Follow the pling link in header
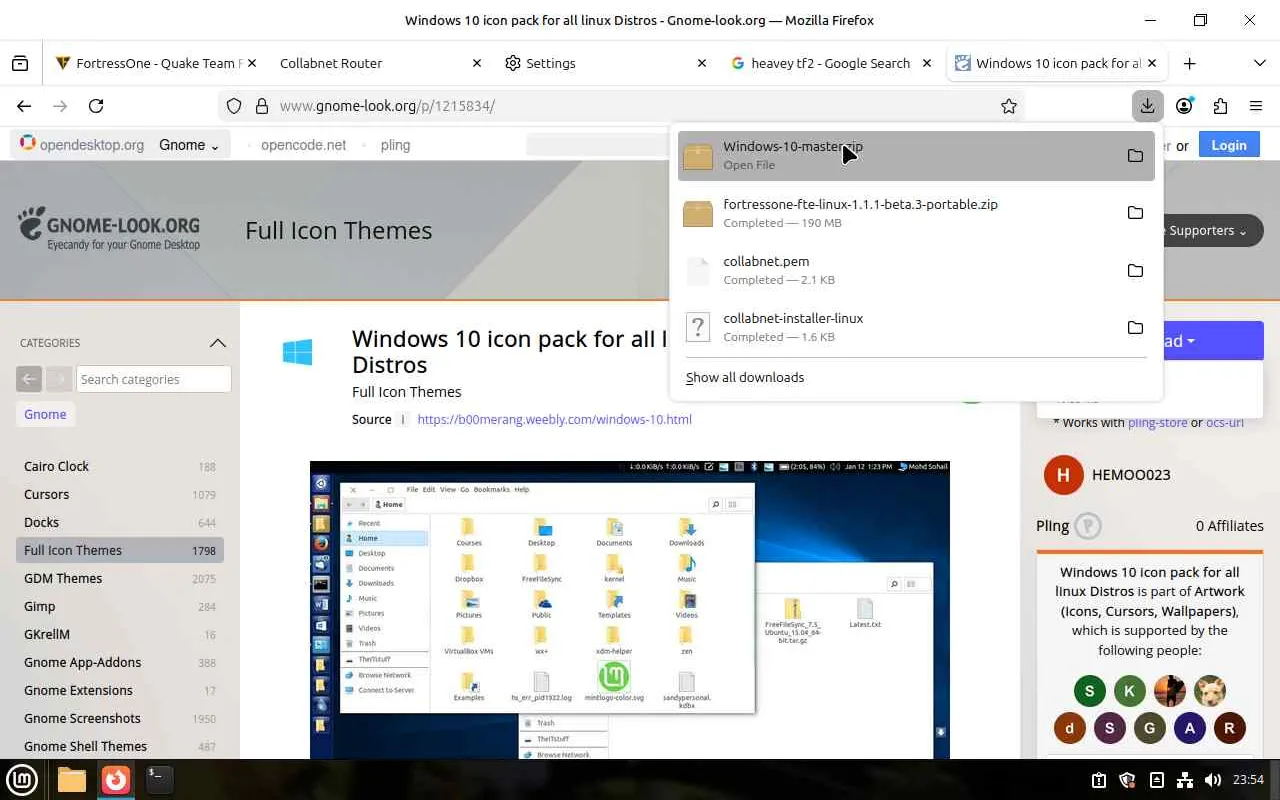Image resolution: width=1280 pixels, height=800 pixels. coord(395,145)
